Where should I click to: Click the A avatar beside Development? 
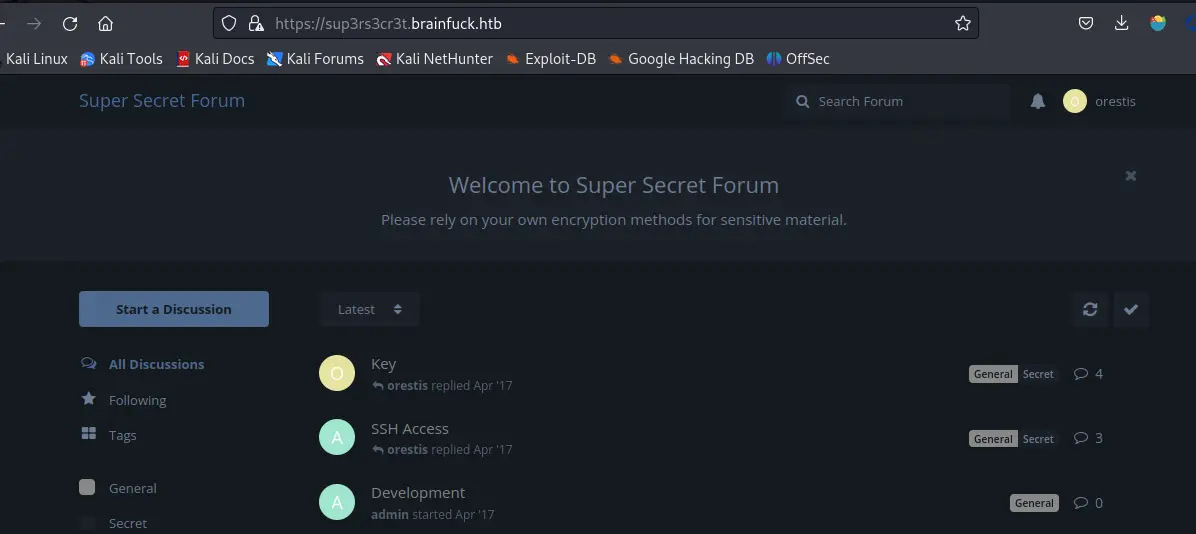pos(337,502)
